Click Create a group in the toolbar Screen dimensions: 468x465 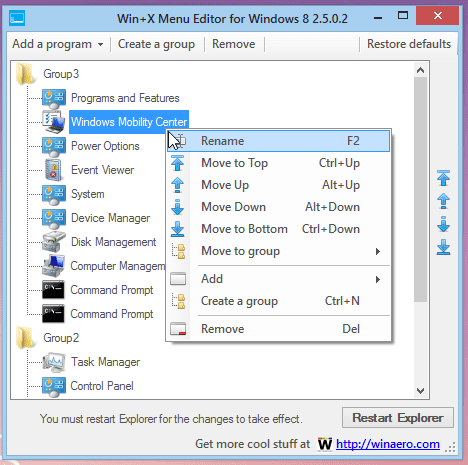click(156, 44)
